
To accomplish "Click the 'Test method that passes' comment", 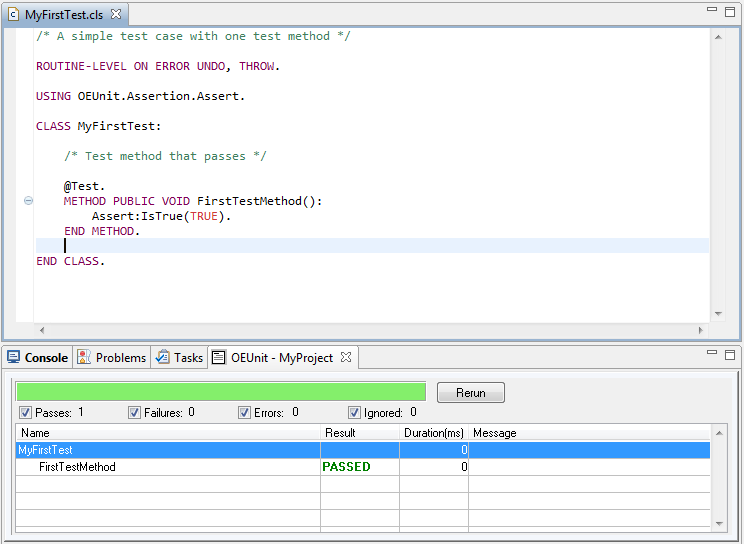I will [165, 156].
